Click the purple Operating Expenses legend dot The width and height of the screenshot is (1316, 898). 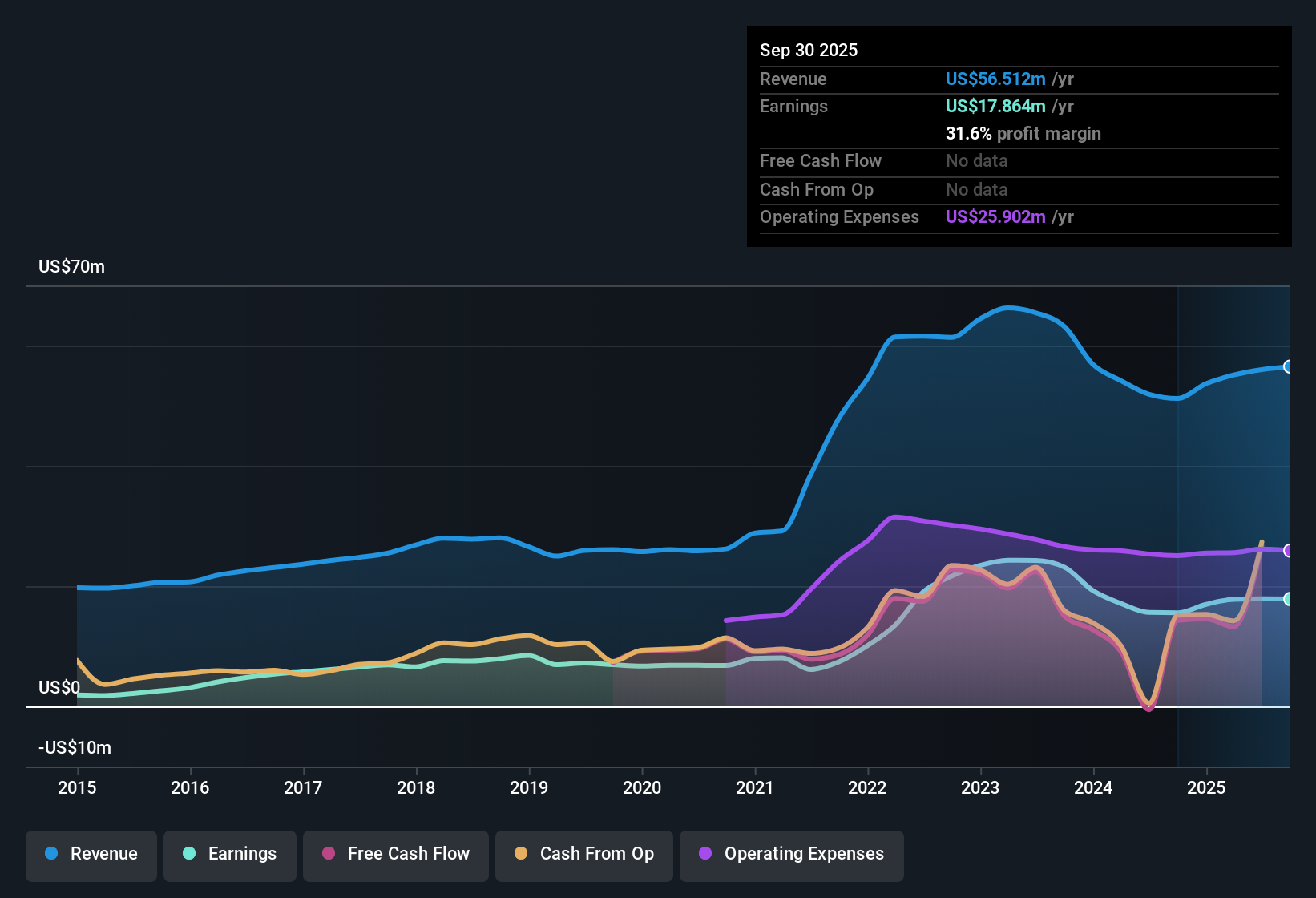705,853
